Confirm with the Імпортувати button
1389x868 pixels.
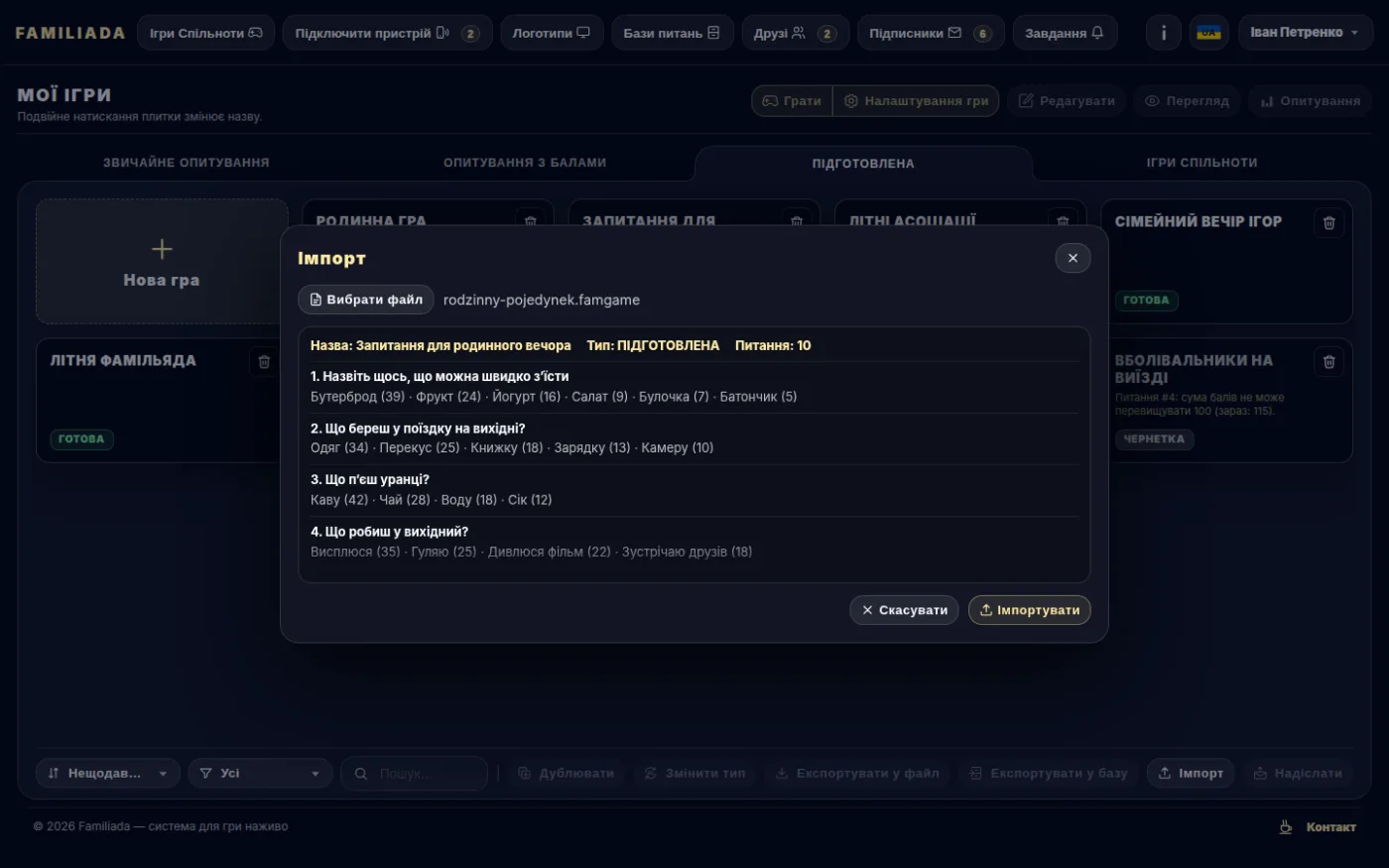1030,610
